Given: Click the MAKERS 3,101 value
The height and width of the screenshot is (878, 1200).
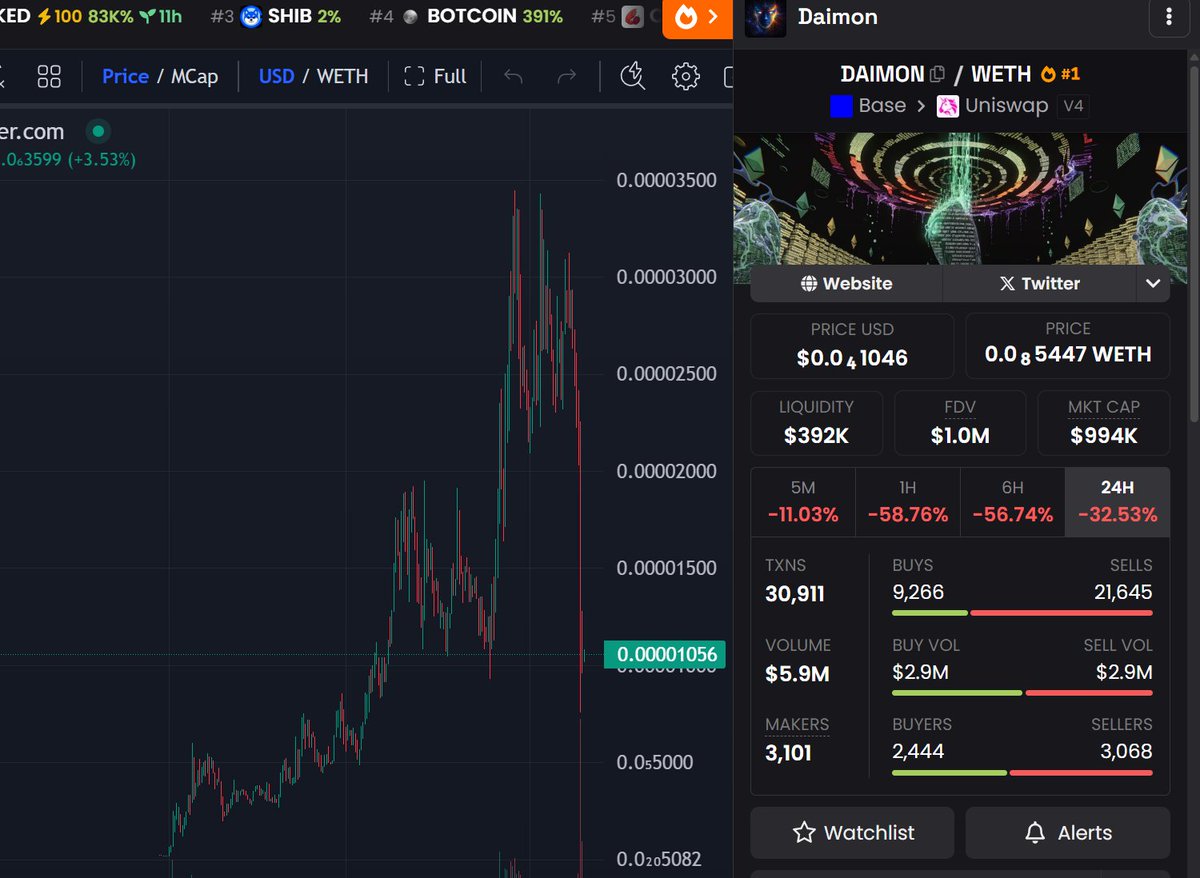Looking at the screenshot, I should click(789, 752).
